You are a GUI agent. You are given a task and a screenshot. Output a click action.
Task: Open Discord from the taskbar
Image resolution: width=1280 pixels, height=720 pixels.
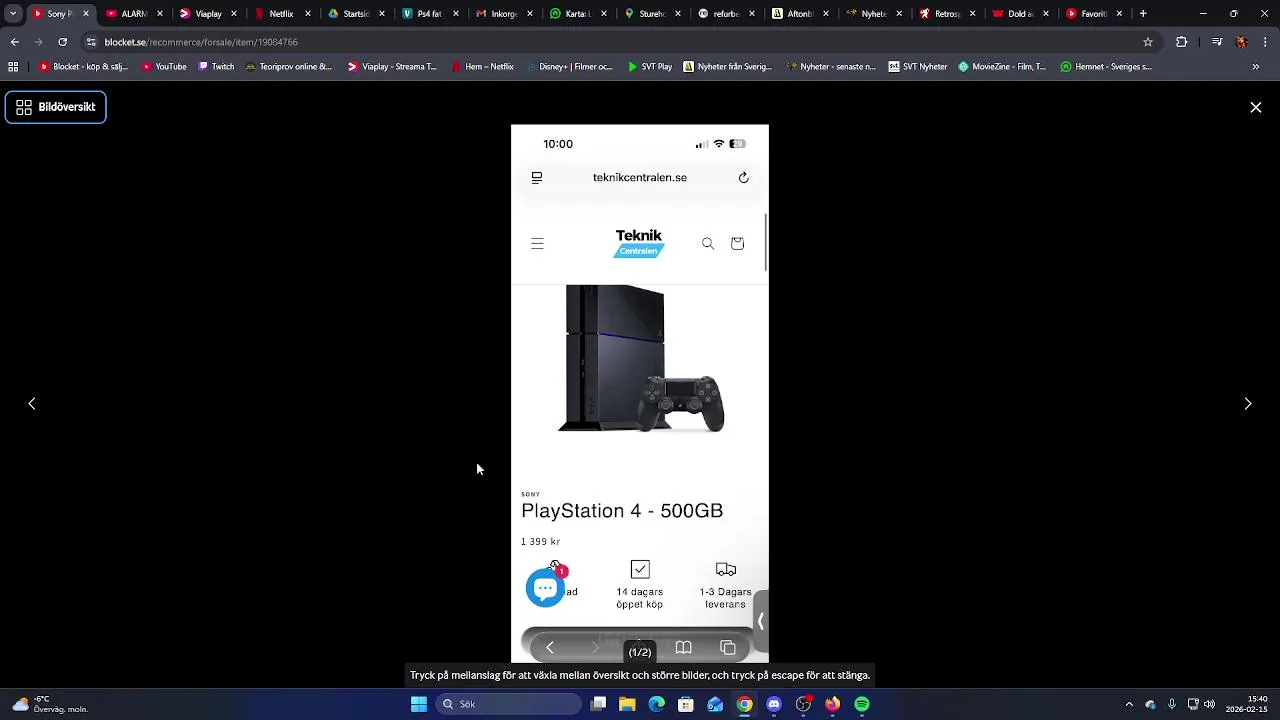774,704
